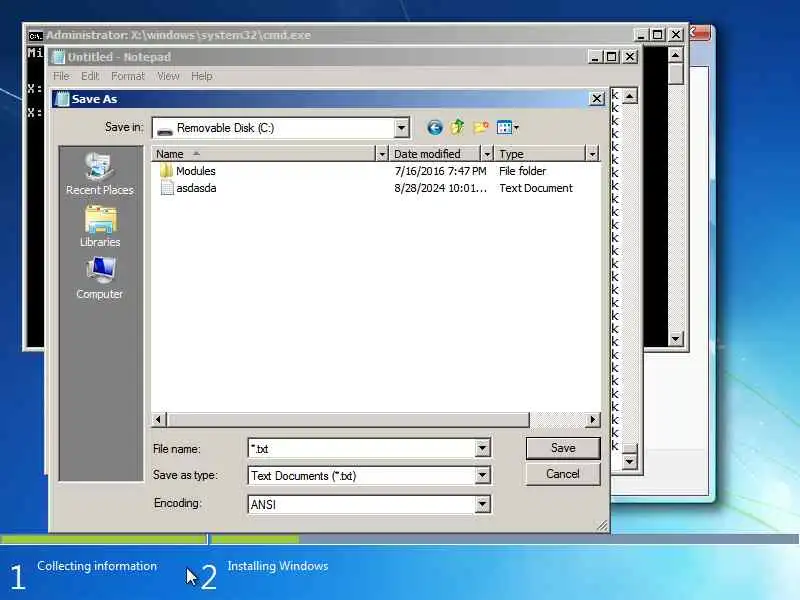Viewport: 800px width, 600px height.
Task: Open Notepad Help menu
Action: [202, 76]
